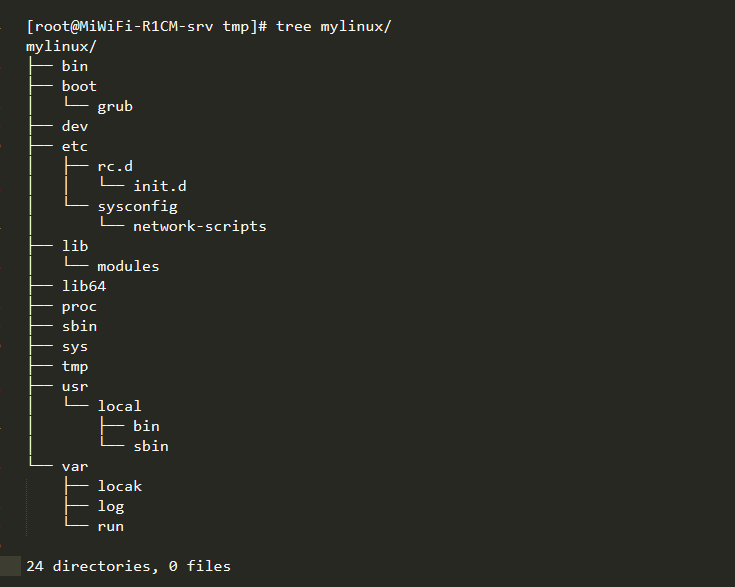Click the tree mylinux/ command text

click(x=333, y=27)
